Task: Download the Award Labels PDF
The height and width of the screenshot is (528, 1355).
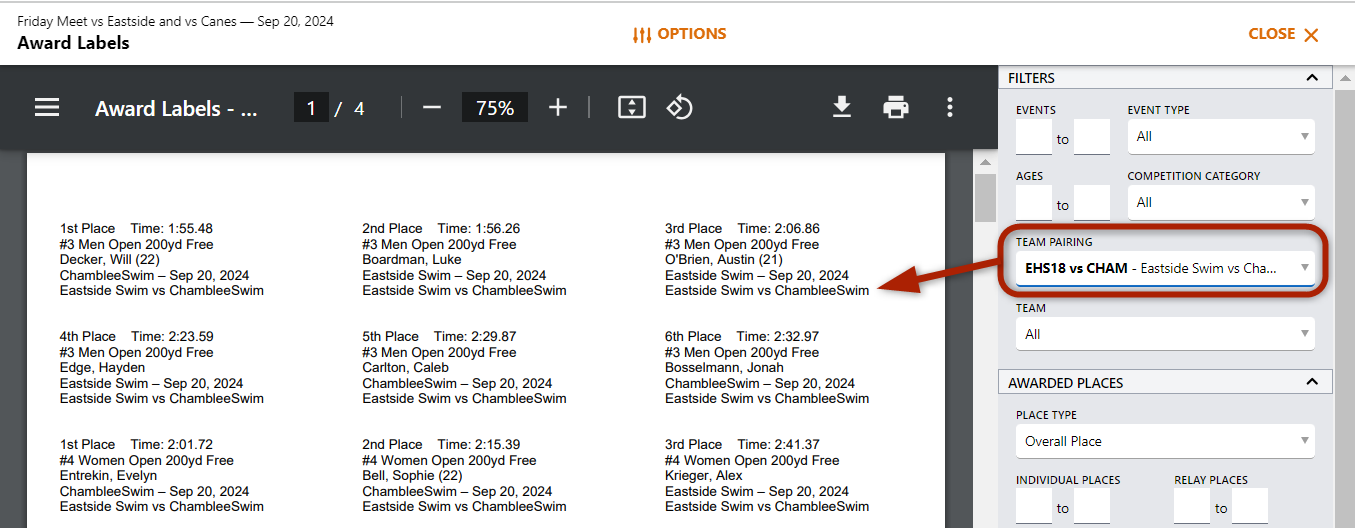Action: [842, 108]
